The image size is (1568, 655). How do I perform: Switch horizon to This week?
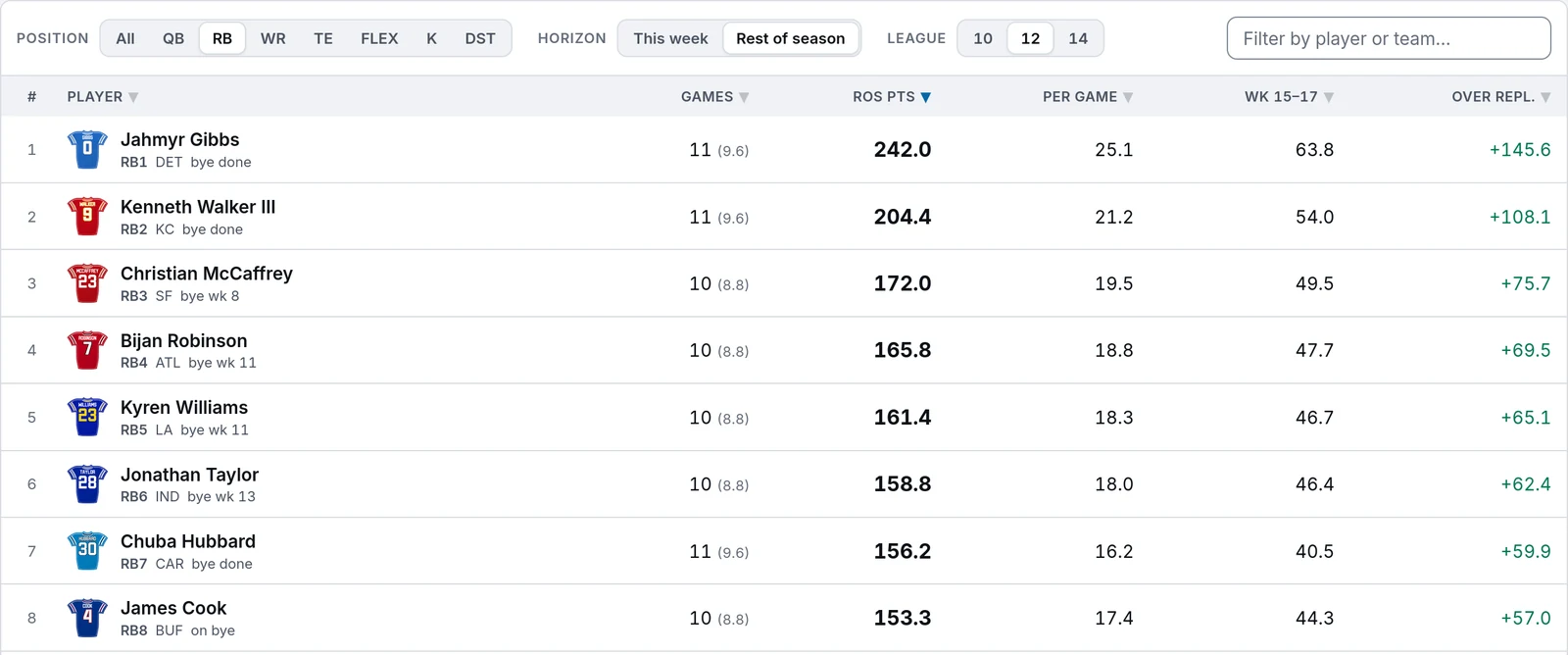[670, 38]
